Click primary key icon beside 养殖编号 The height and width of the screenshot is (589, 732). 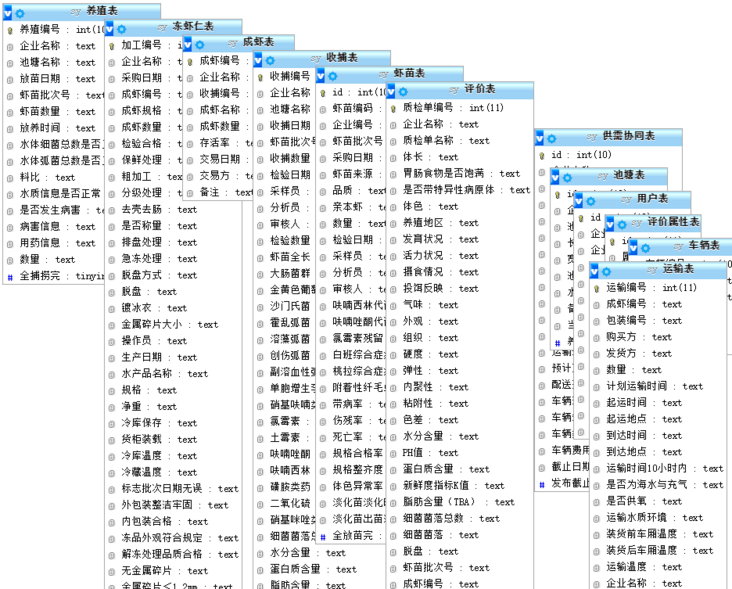10,31
